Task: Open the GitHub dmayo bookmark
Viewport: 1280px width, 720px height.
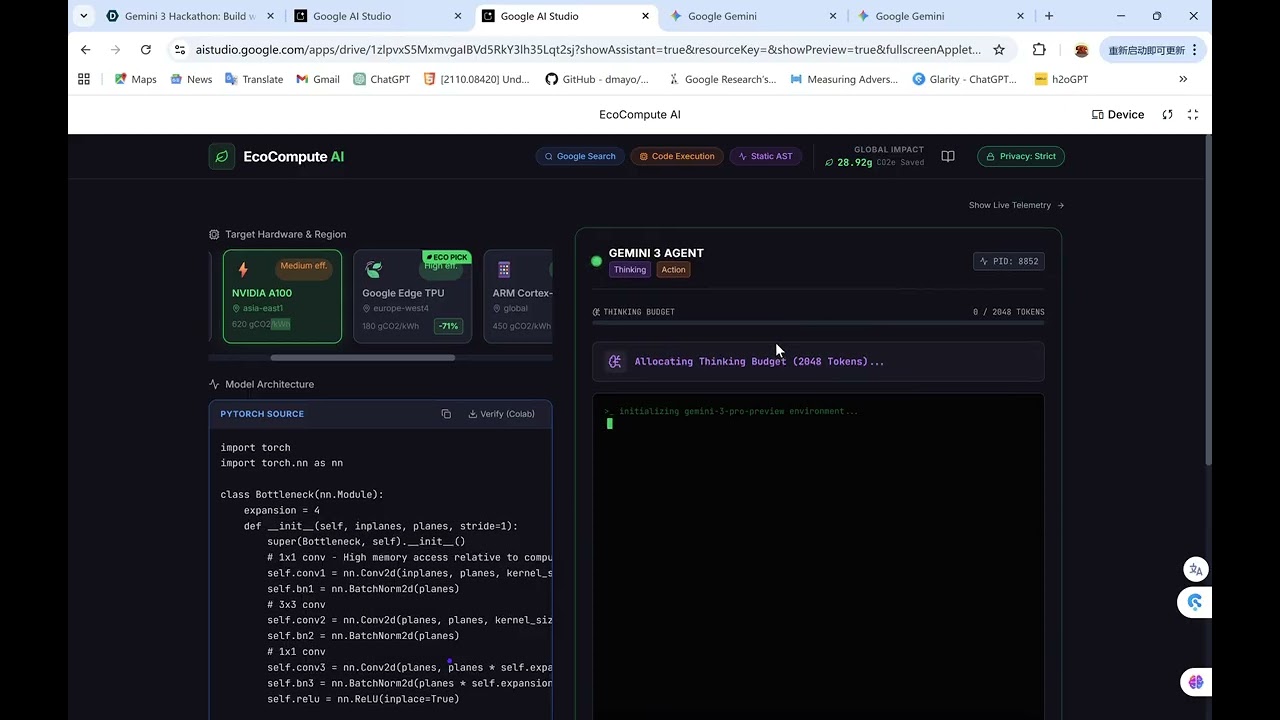Action: [x=596, y=79]
